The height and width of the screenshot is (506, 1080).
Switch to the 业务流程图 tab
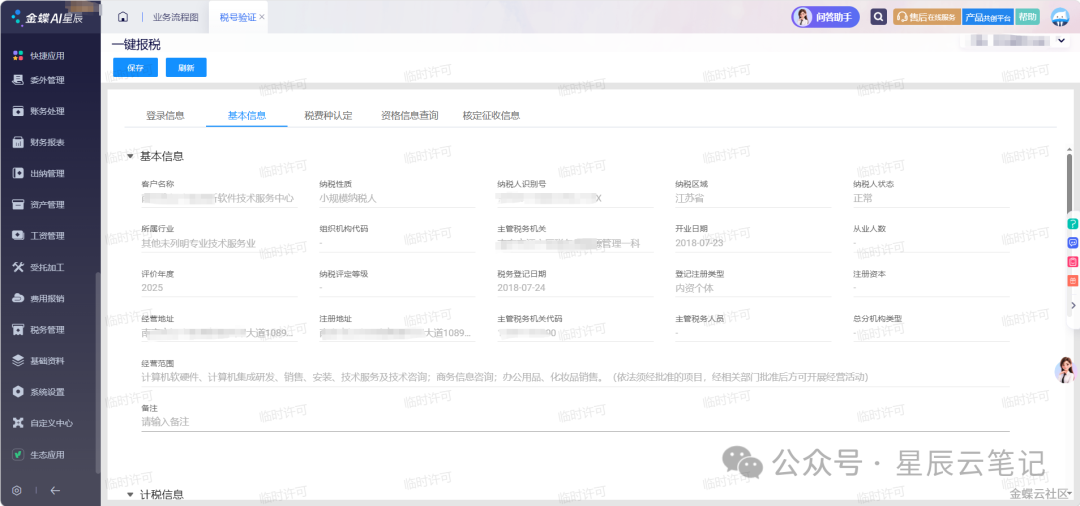(174, 17)
